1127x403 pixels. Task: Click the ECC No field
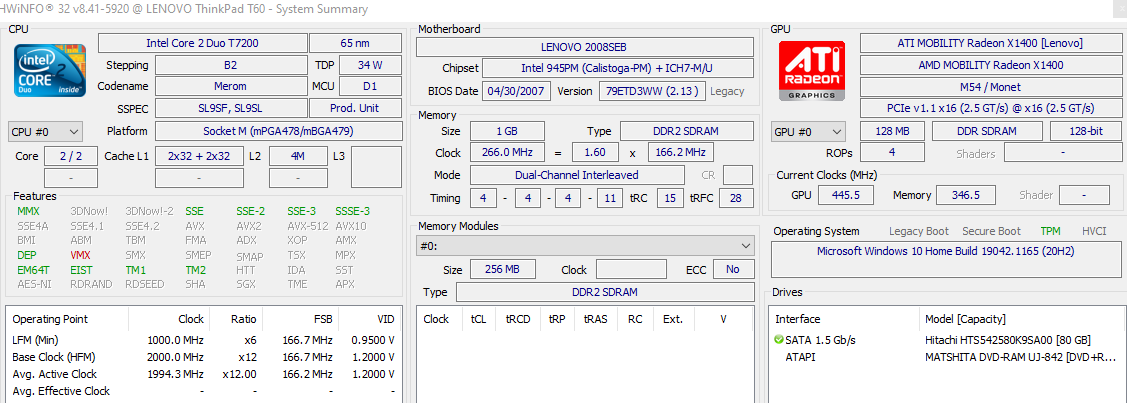click(733, 270)
